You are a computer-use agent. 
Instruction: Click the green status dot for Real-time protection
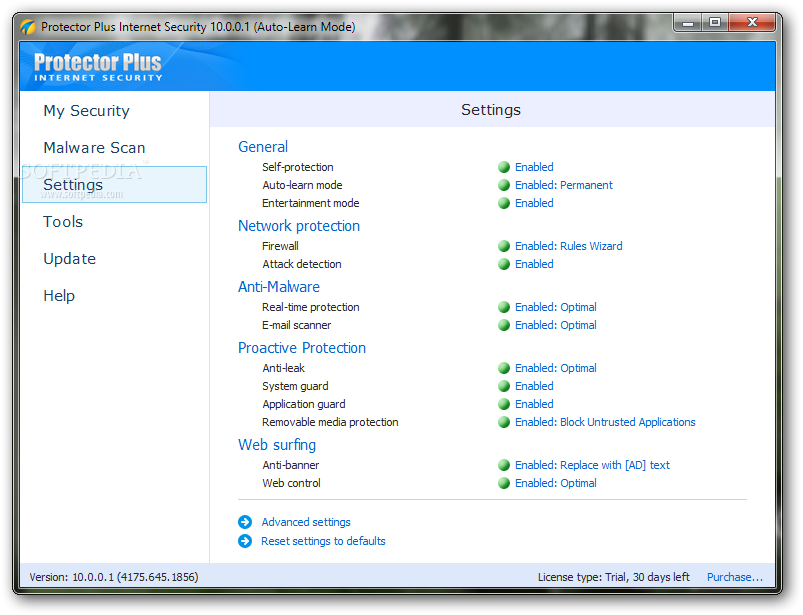click(x=504, y=307)
